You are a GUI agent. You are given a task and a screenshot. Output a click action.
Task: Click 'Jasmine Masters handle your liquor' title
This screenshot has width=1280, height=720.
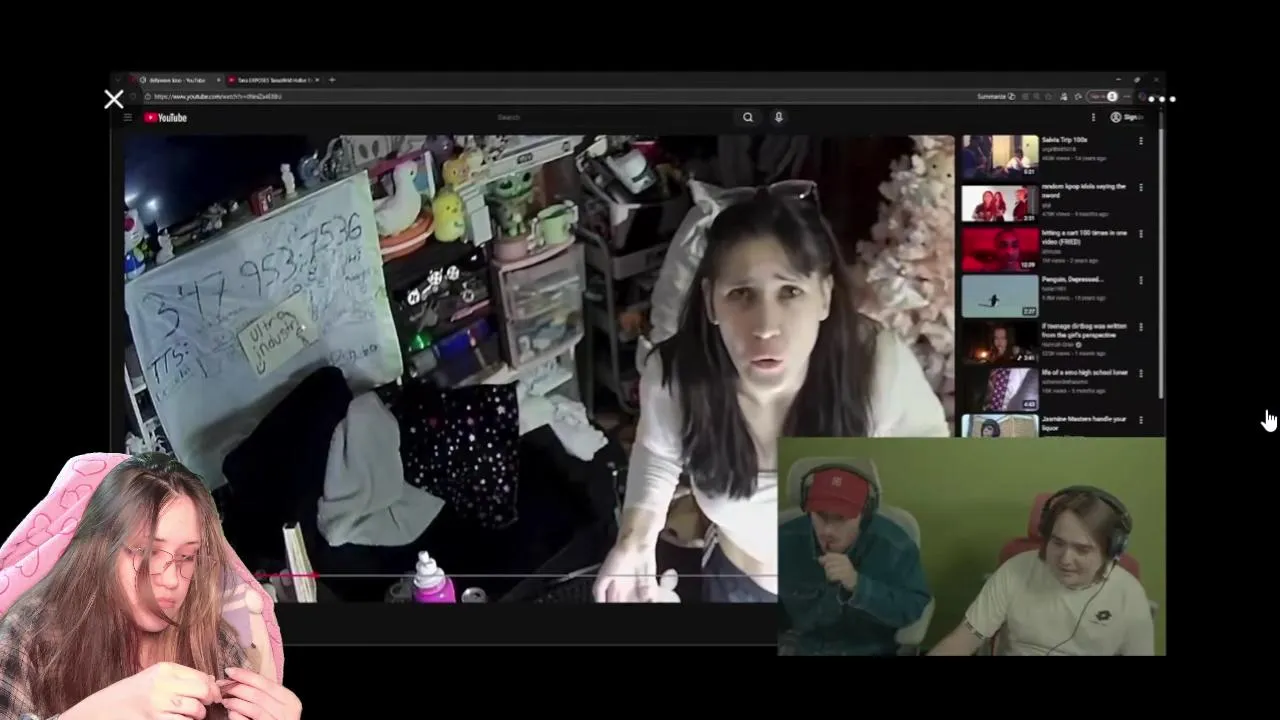1084,423
